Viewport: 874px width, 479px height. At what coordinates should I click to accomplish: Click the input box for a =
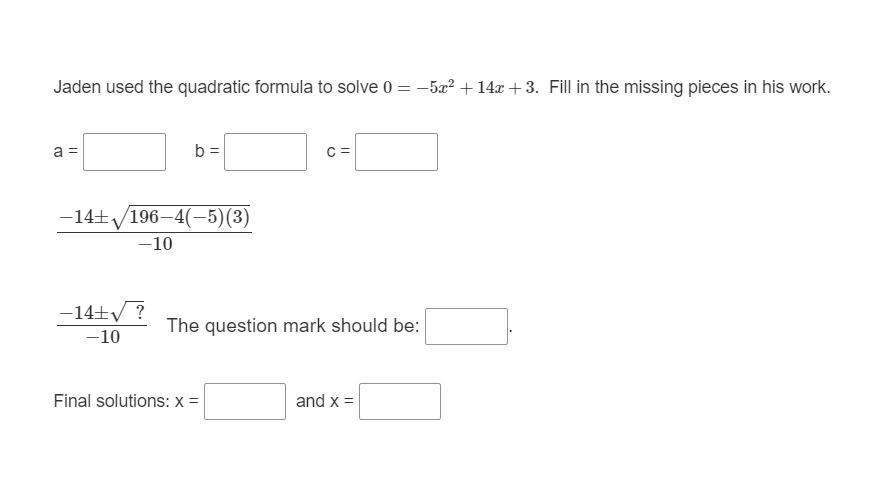point(124,152)
